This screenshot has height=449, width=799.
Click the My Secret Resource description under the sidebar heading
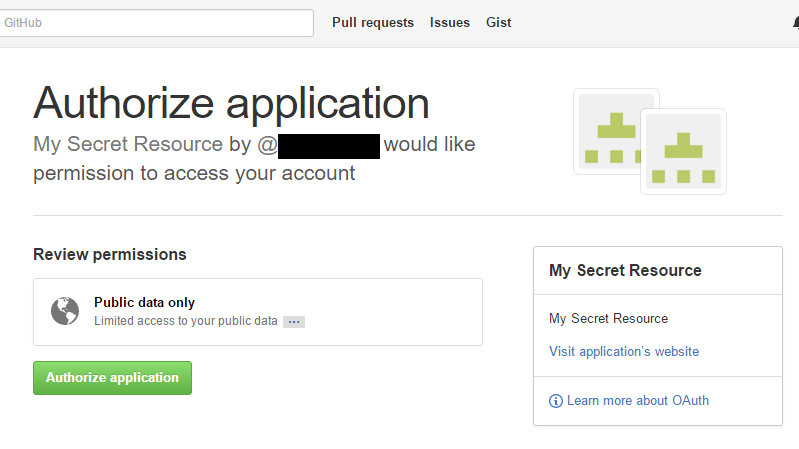[x=608, y=318]
